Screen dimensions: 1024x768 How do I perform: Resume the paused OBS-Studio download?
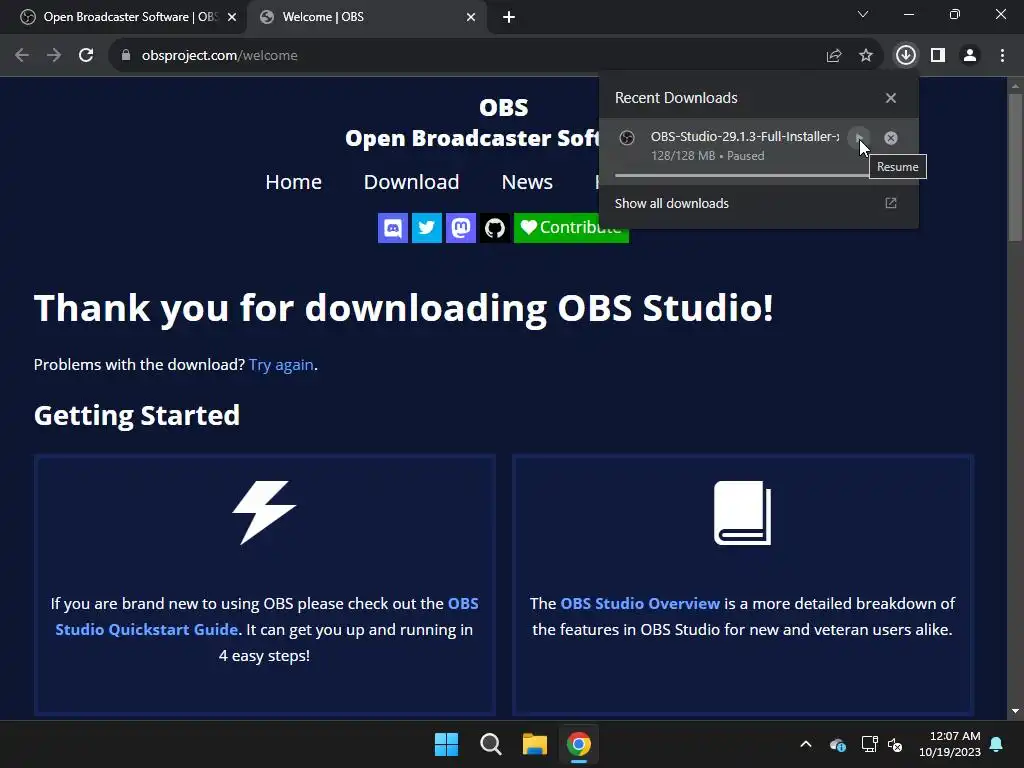coord(859,138)
